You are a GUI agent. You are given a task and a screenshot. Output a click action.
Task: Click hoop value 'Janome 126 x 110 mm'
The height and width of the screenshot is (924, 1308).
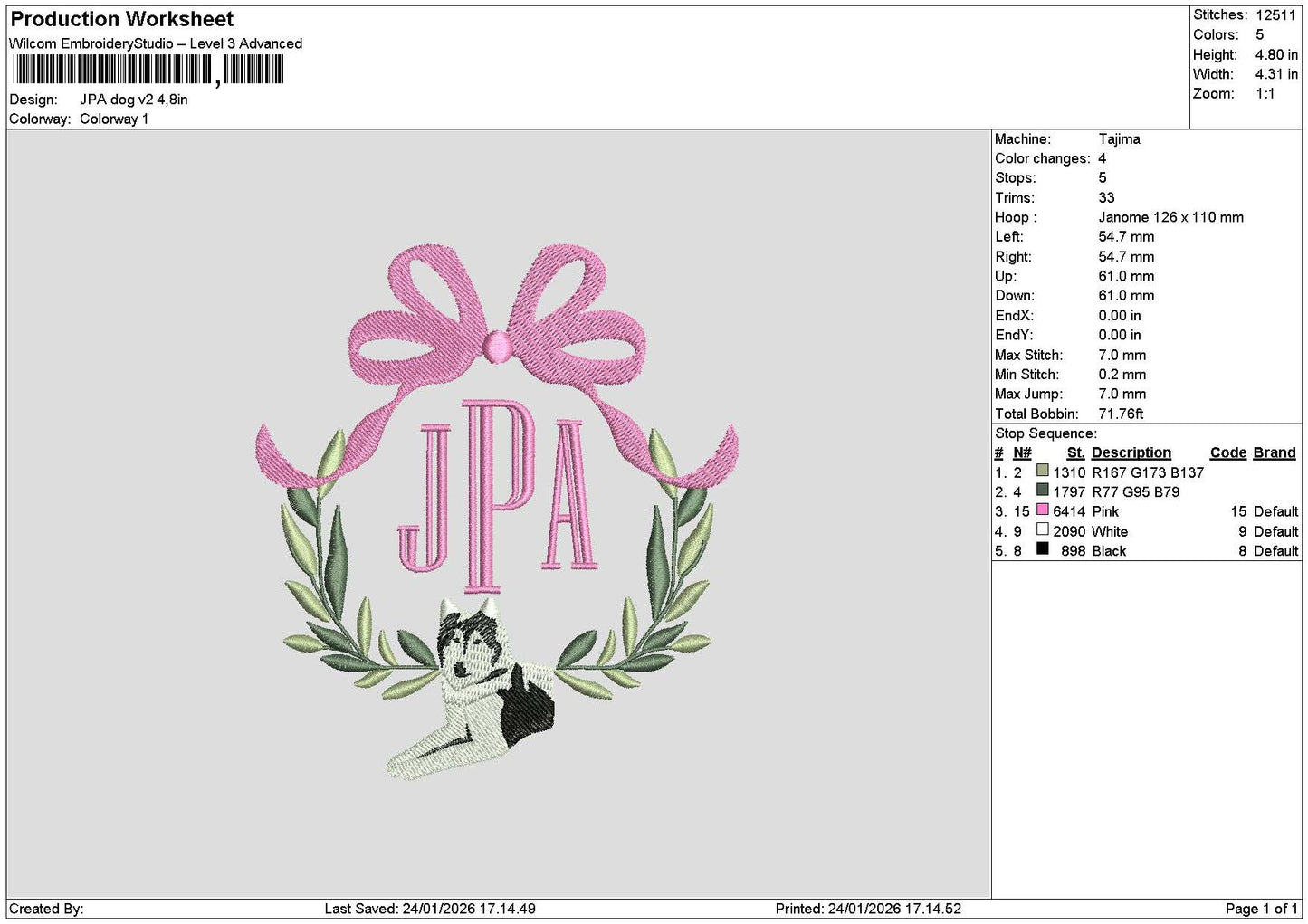pyautogui.click(x=1171, y=217)
